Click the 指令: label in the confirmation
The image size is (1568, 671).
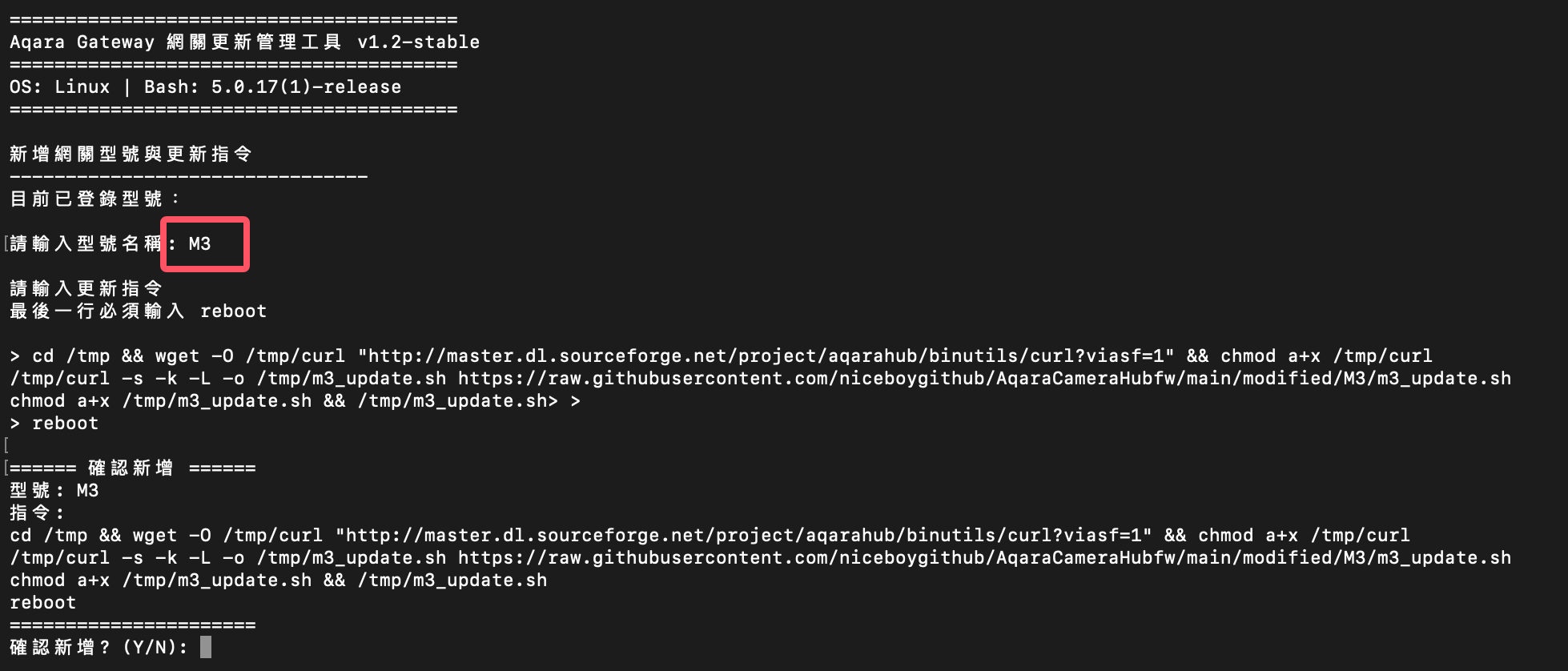tap(37, 512)
